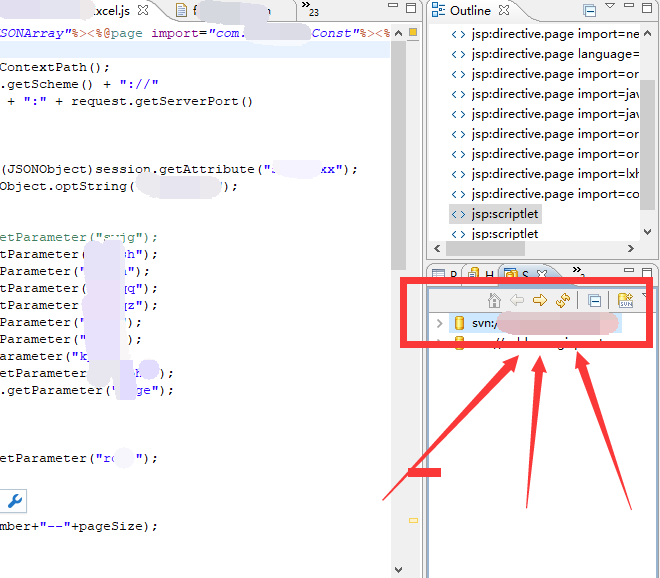Jump to the warning marker in overview ruler
Viewport: 660px width, 578px height.
(x=413, y=520)
